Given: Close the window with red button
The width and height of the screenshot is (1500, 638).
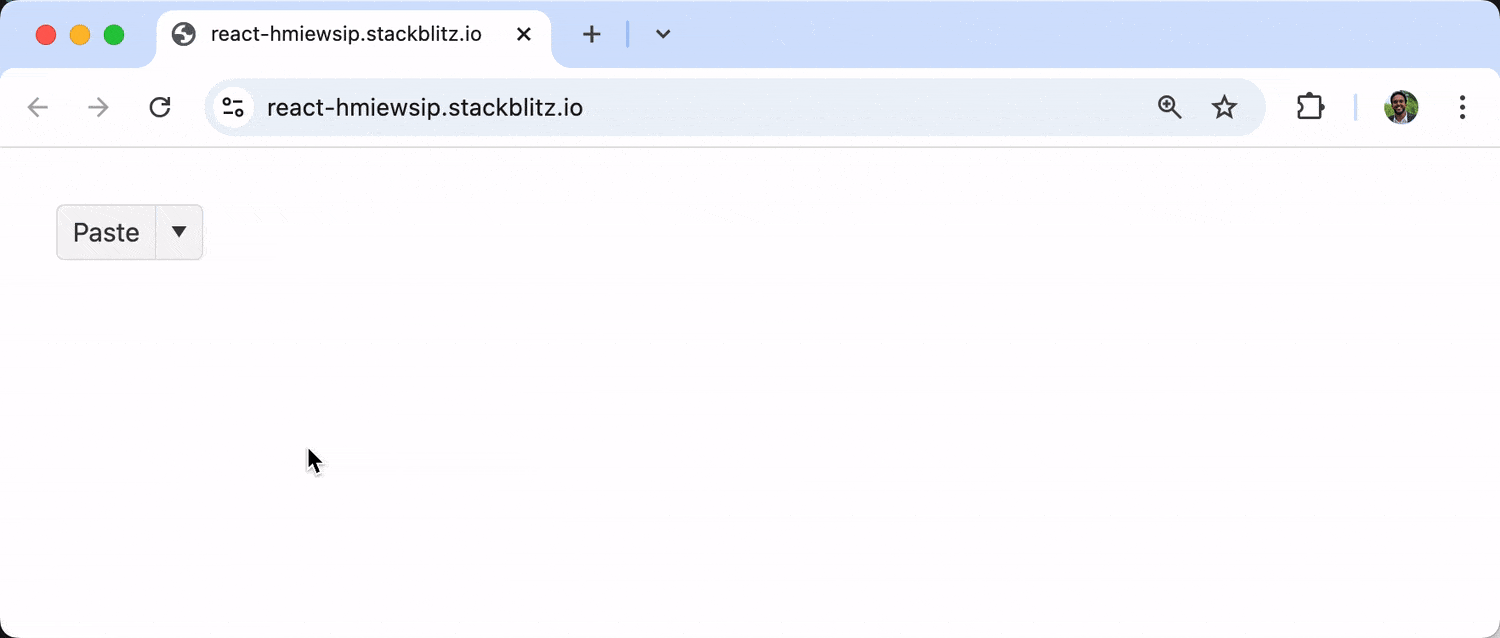Looking at the screenshot, I should pyautogui.click(x=46, y=35).
